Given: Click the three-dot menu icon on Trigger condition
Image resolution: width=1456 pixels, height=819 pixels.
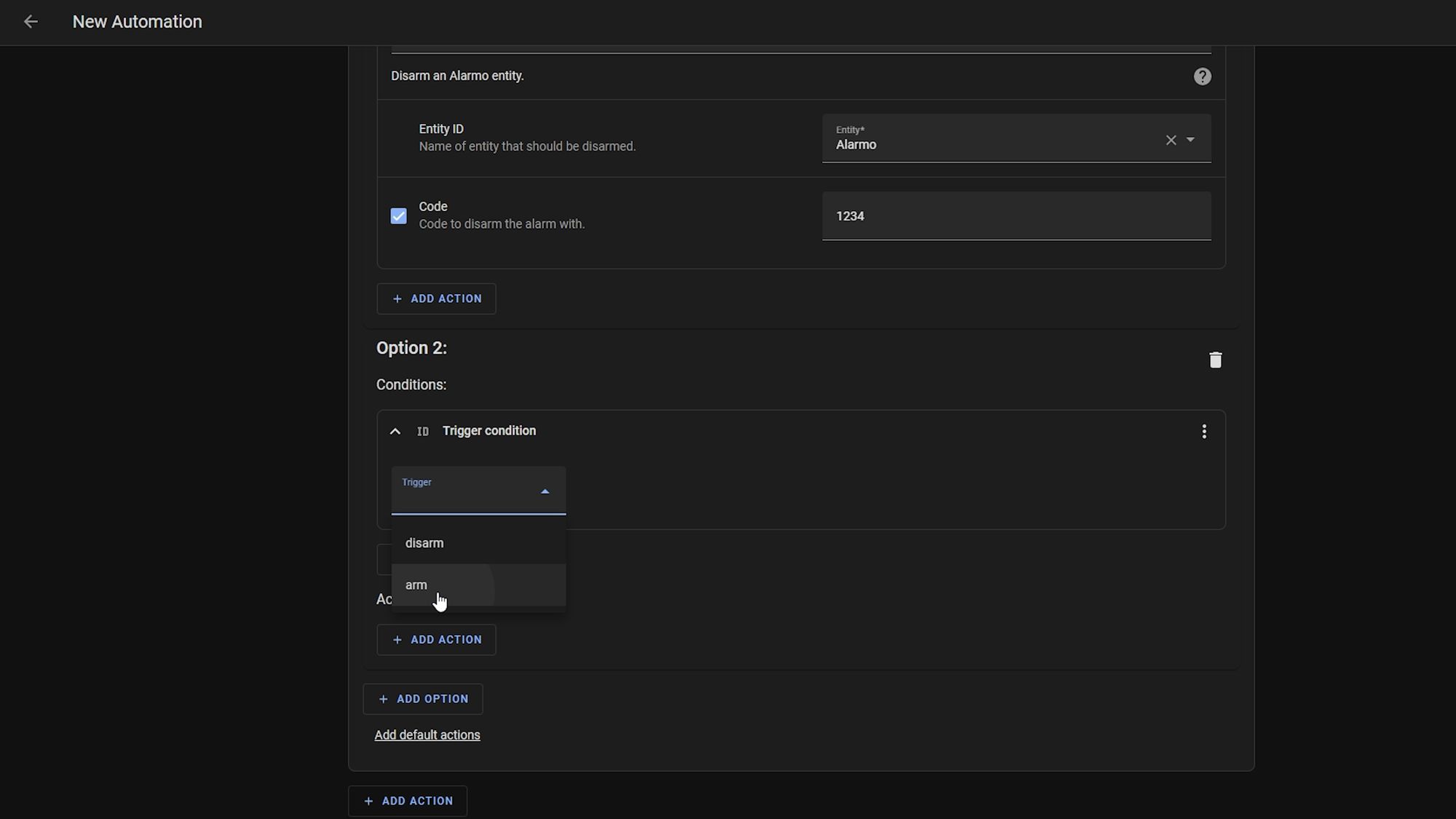Looking at the screenshot, I should click(x=1203, y=430).
